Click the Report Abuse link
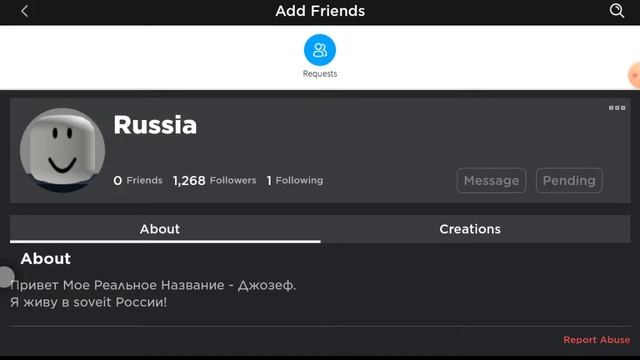This screenshot has height=360, width=640. [x=596, y=340]
